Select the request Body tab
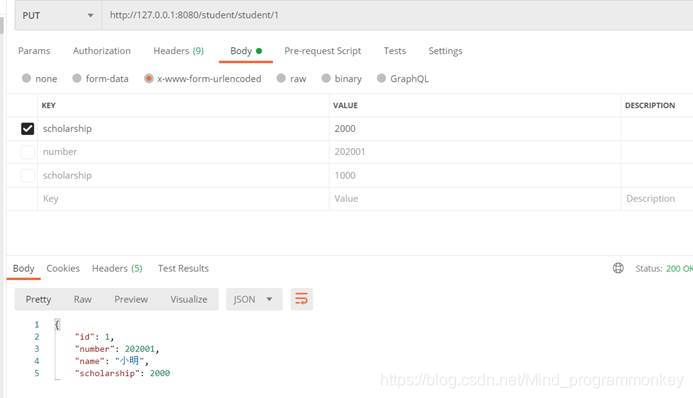The width and height of the screenshot is (693, 398). click(x=246, y=51)
